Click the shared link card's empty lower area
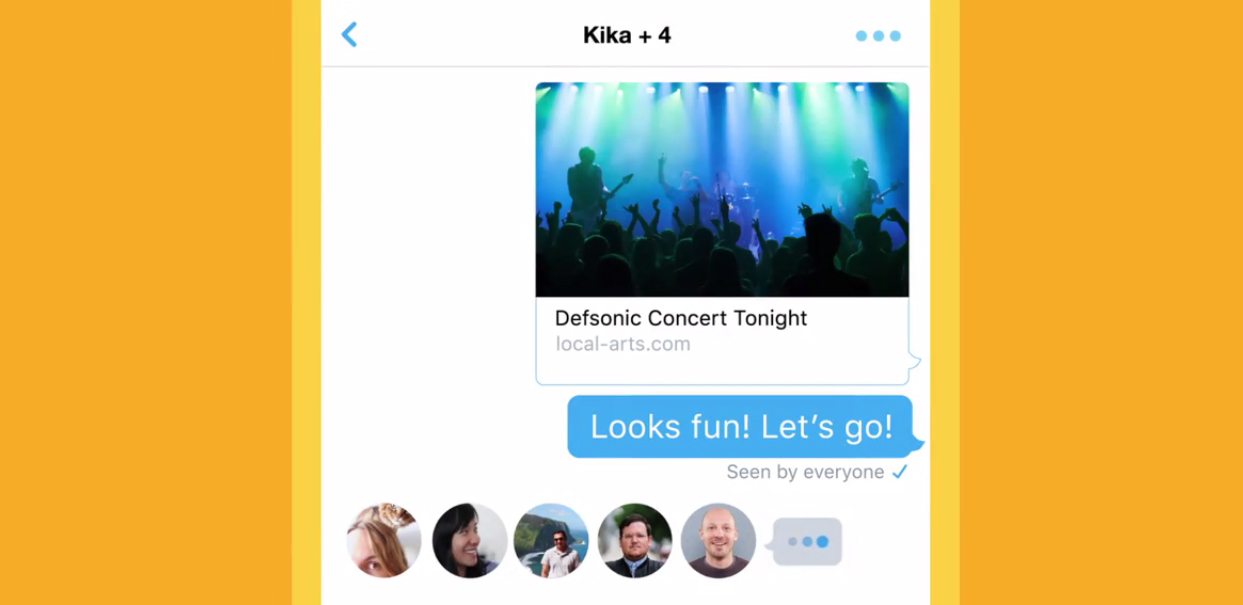 [722, 370]
